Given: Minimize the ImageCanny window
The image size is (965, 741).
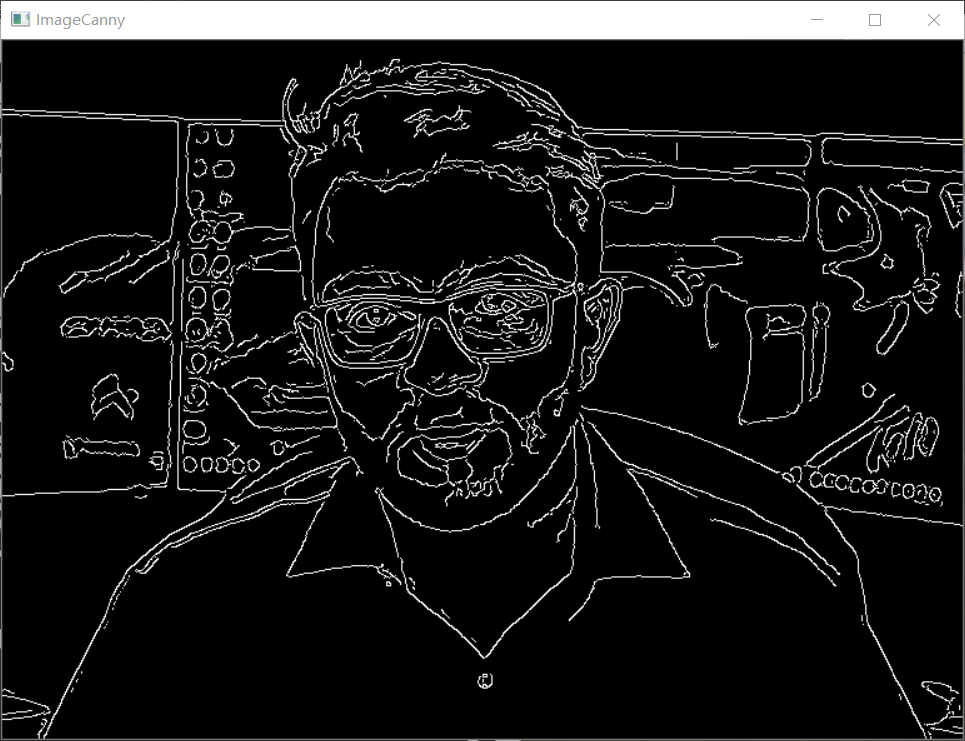Looking at the screenshot, I should click(x=817, y=20).
